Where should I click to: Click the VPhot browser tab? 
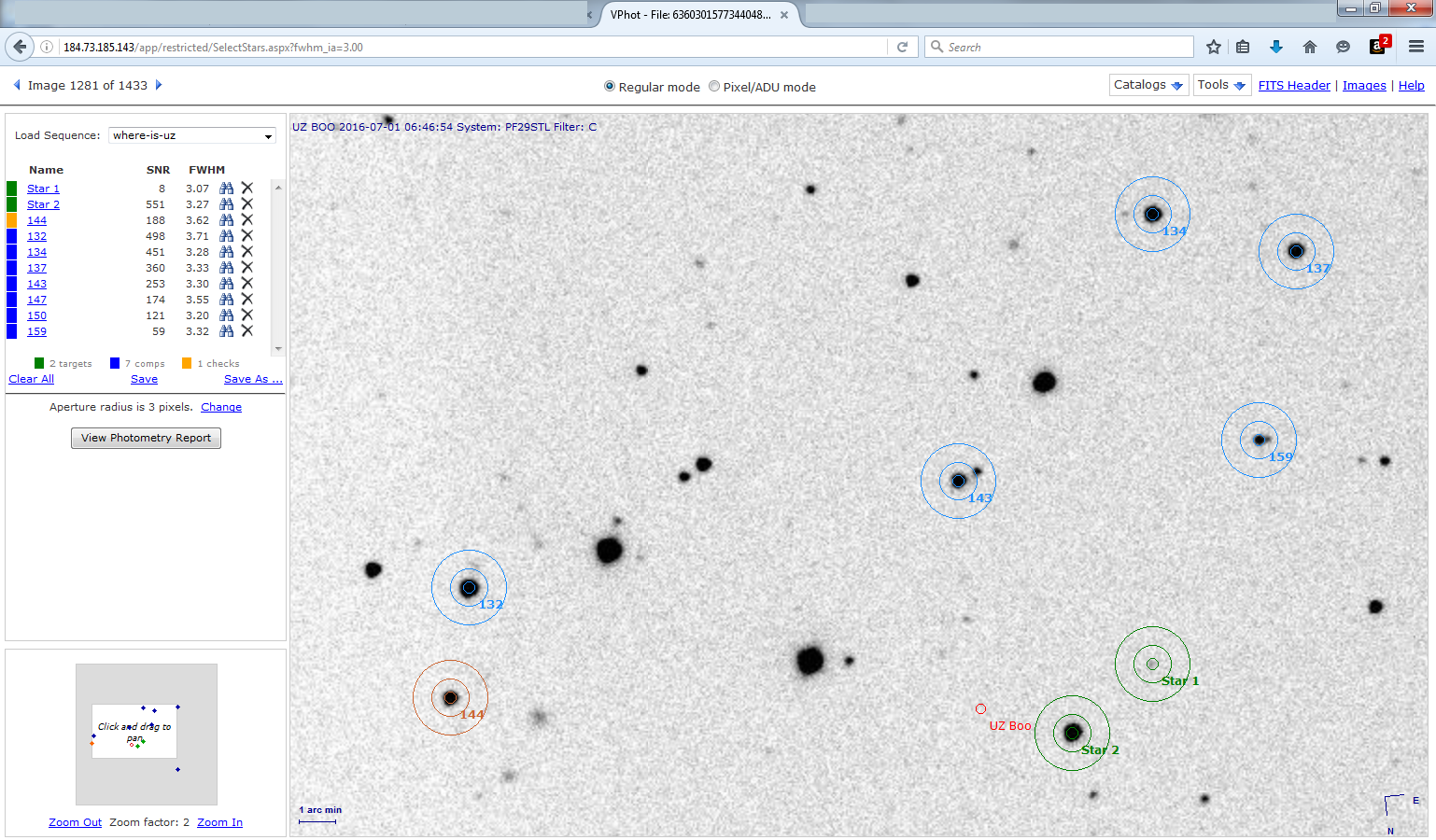coord(690,15)
